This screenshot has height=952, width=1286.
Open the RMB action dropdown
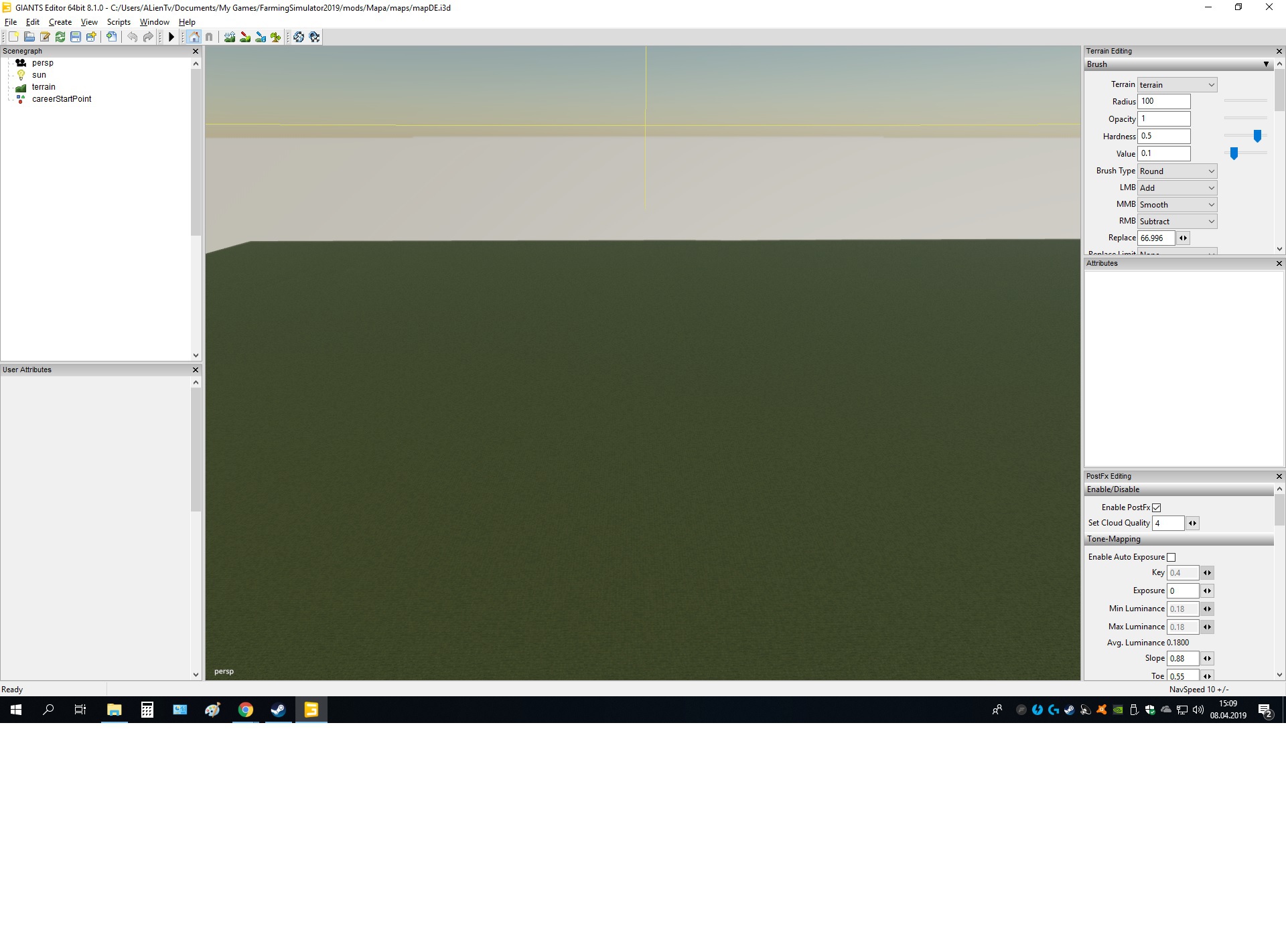(1177, 222)
